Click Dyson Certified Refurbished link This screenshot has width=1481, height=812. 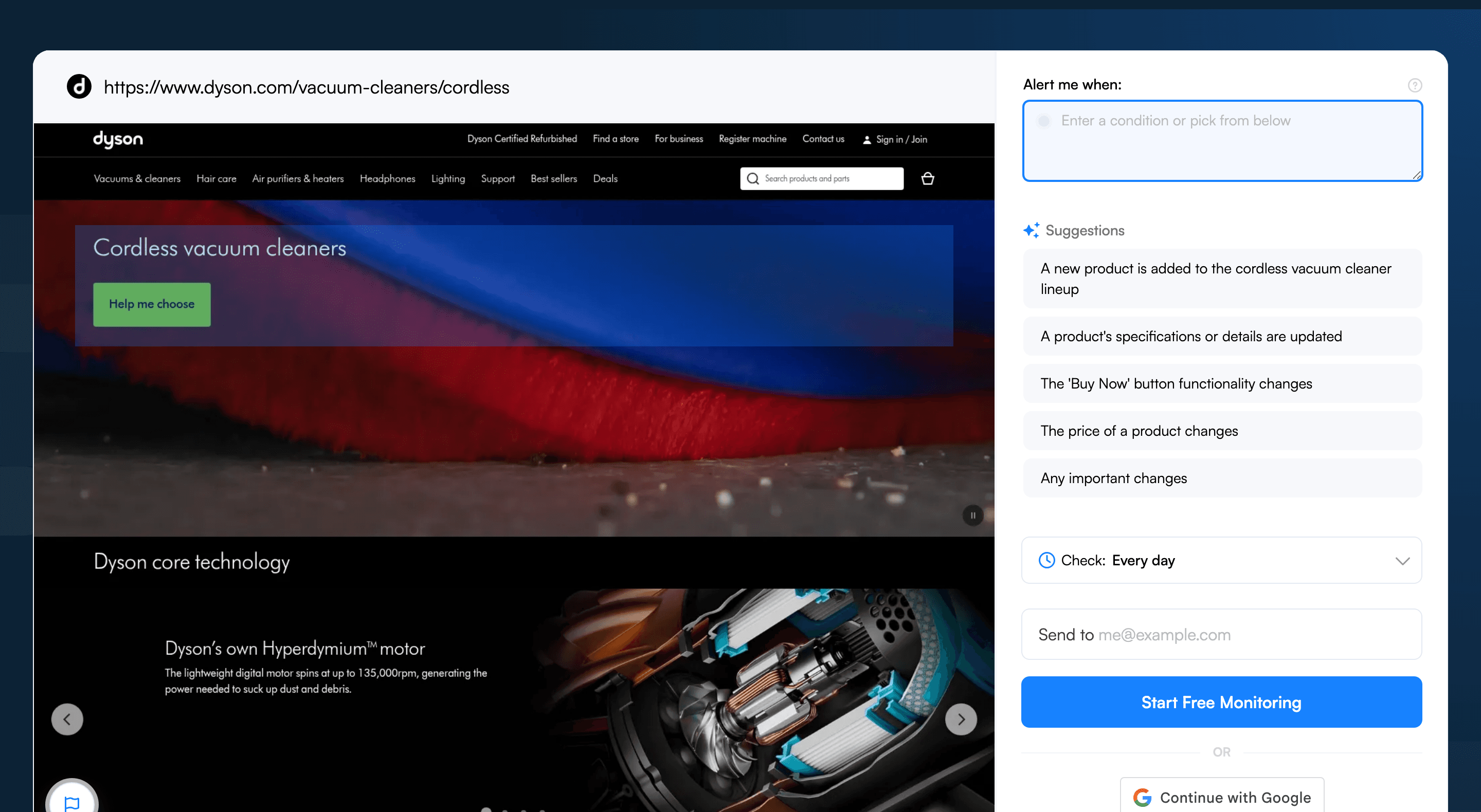coord(522,139)
